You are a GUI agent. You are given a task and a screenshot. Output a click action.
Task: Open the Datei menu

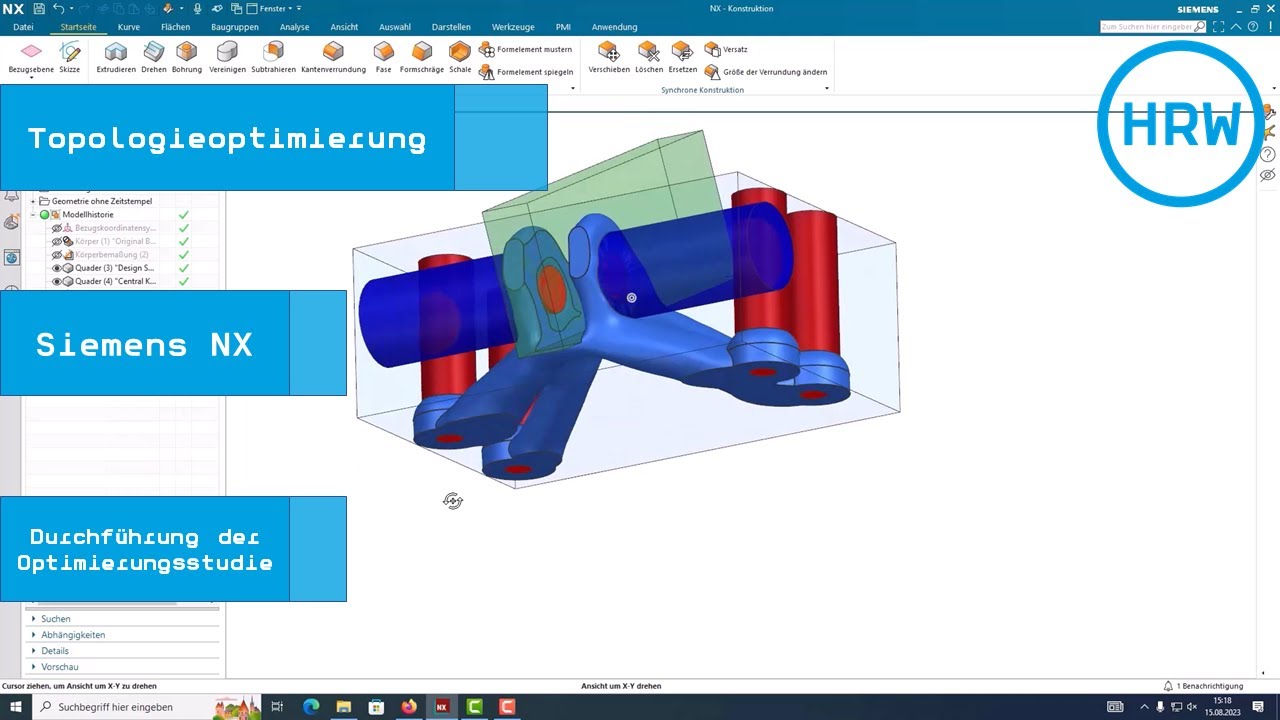(22, 27)
